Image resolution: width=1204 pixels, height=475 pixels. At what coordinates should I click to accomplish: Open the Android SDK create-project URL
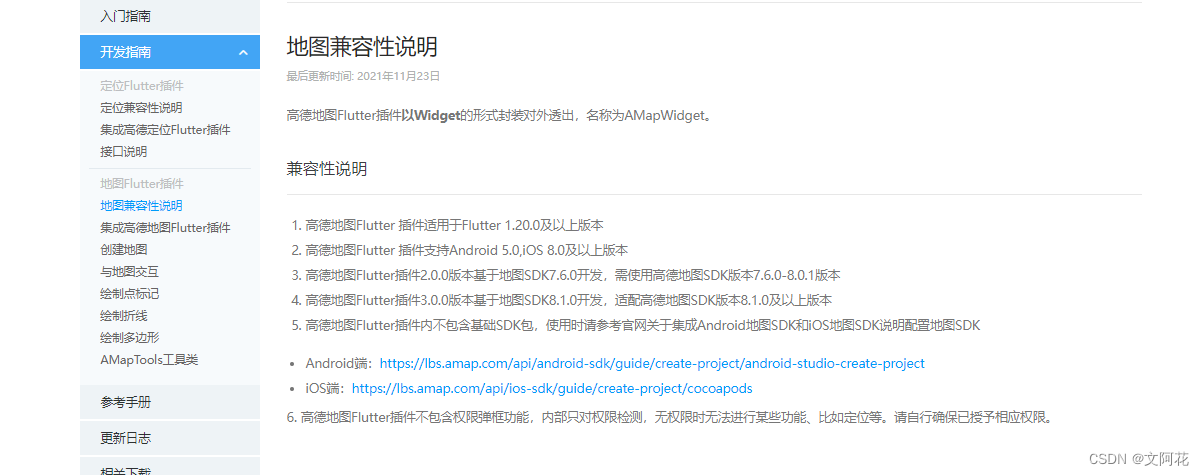point(652,363)
